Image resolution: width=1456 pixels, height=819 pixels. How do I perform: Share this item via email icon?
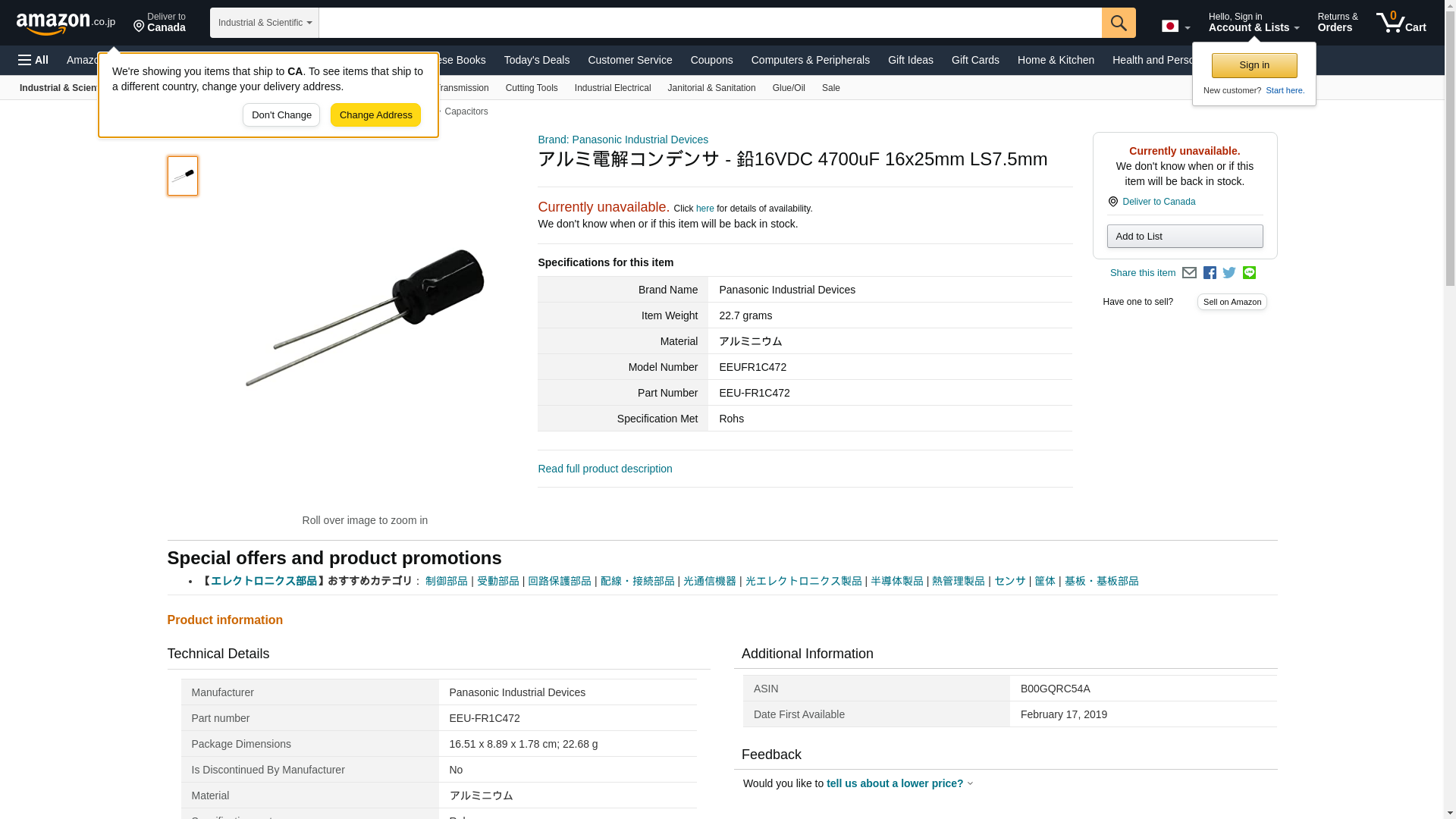pos(1189,273)
